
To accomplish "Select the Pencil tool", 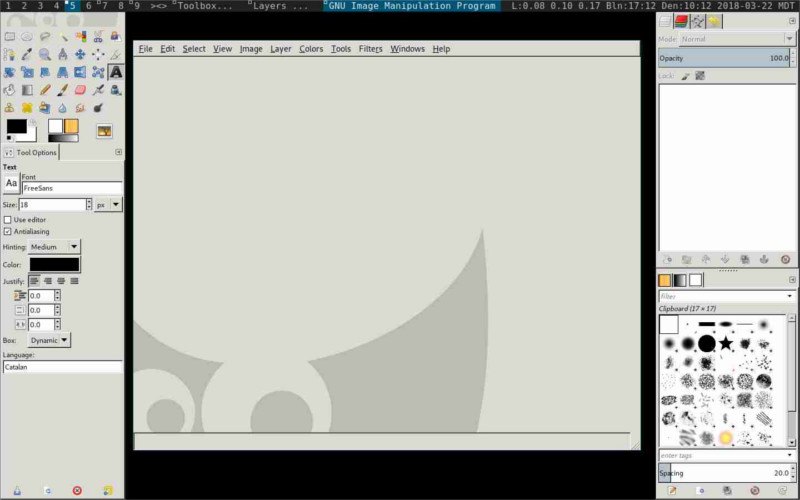I will pos(45,90).
